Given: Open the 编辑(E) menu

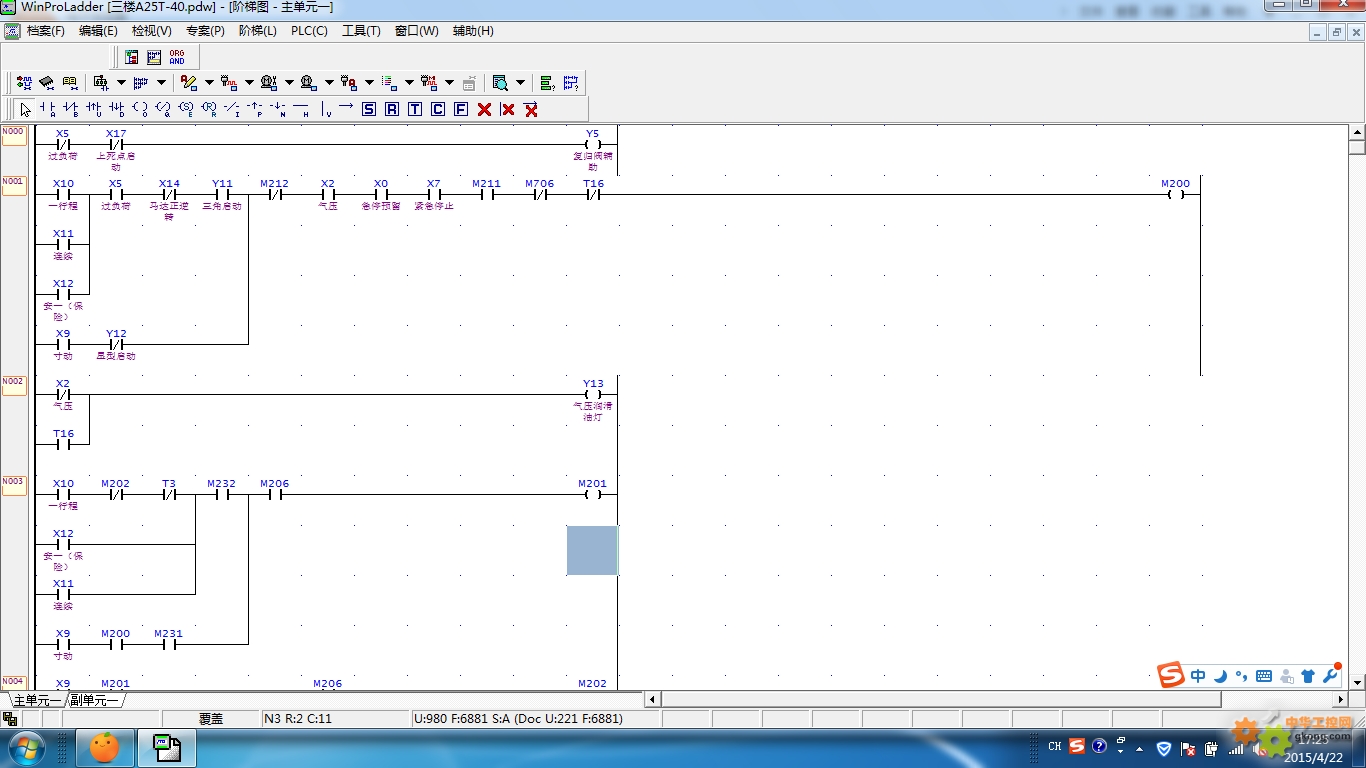Looking at the screenshot, I should click(98, 31).
